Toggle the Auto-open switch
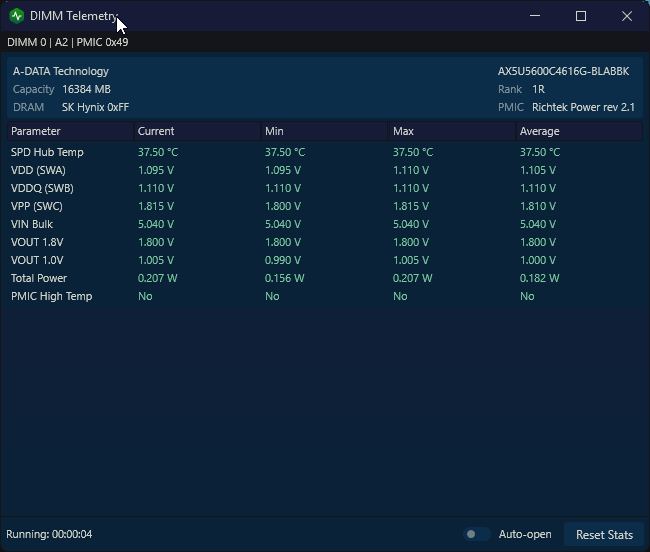Viewport: 650px width, 552px height. coord(476,534)
